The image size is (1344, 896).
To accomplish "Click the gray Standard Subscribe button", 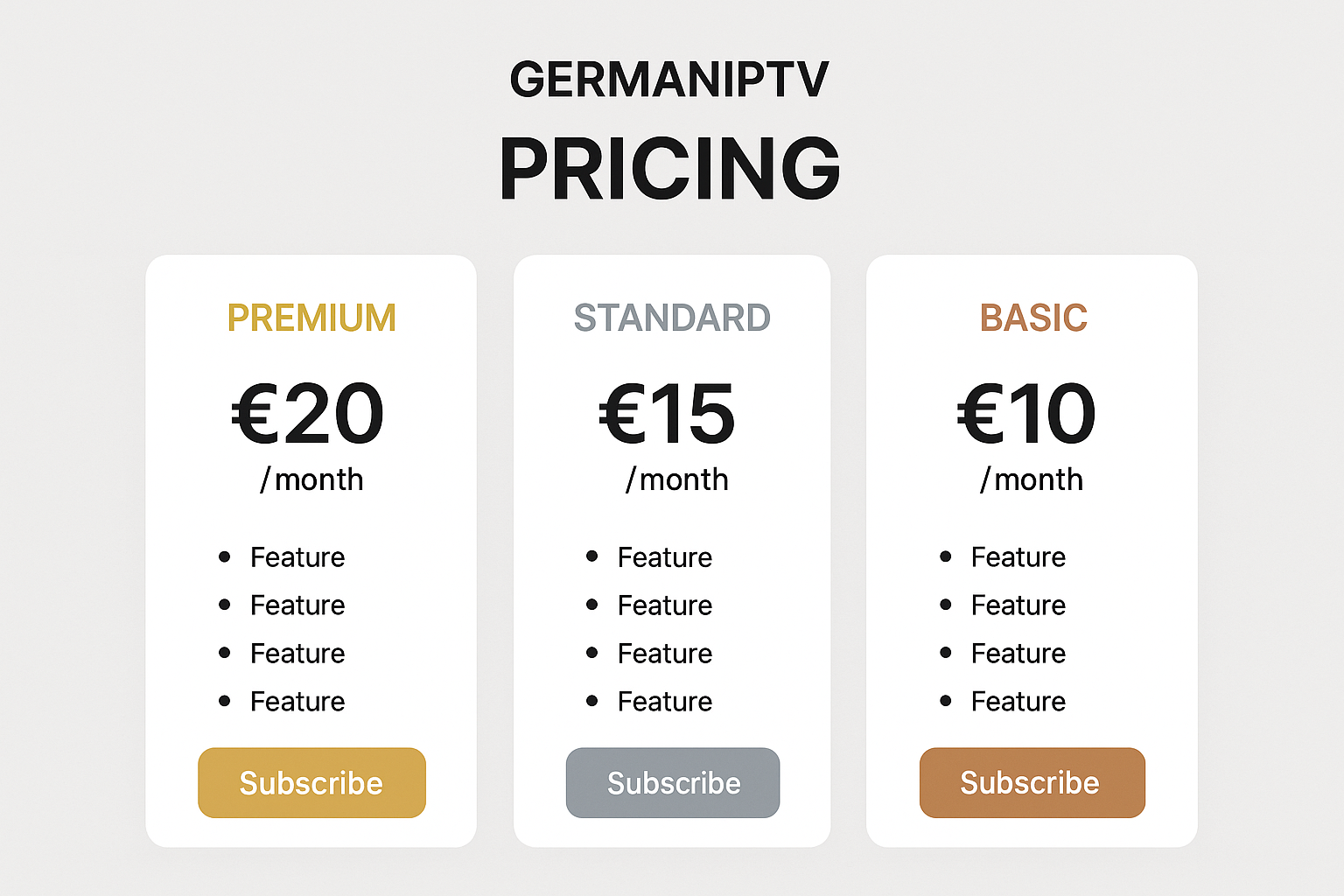I will tap(673, 782).
